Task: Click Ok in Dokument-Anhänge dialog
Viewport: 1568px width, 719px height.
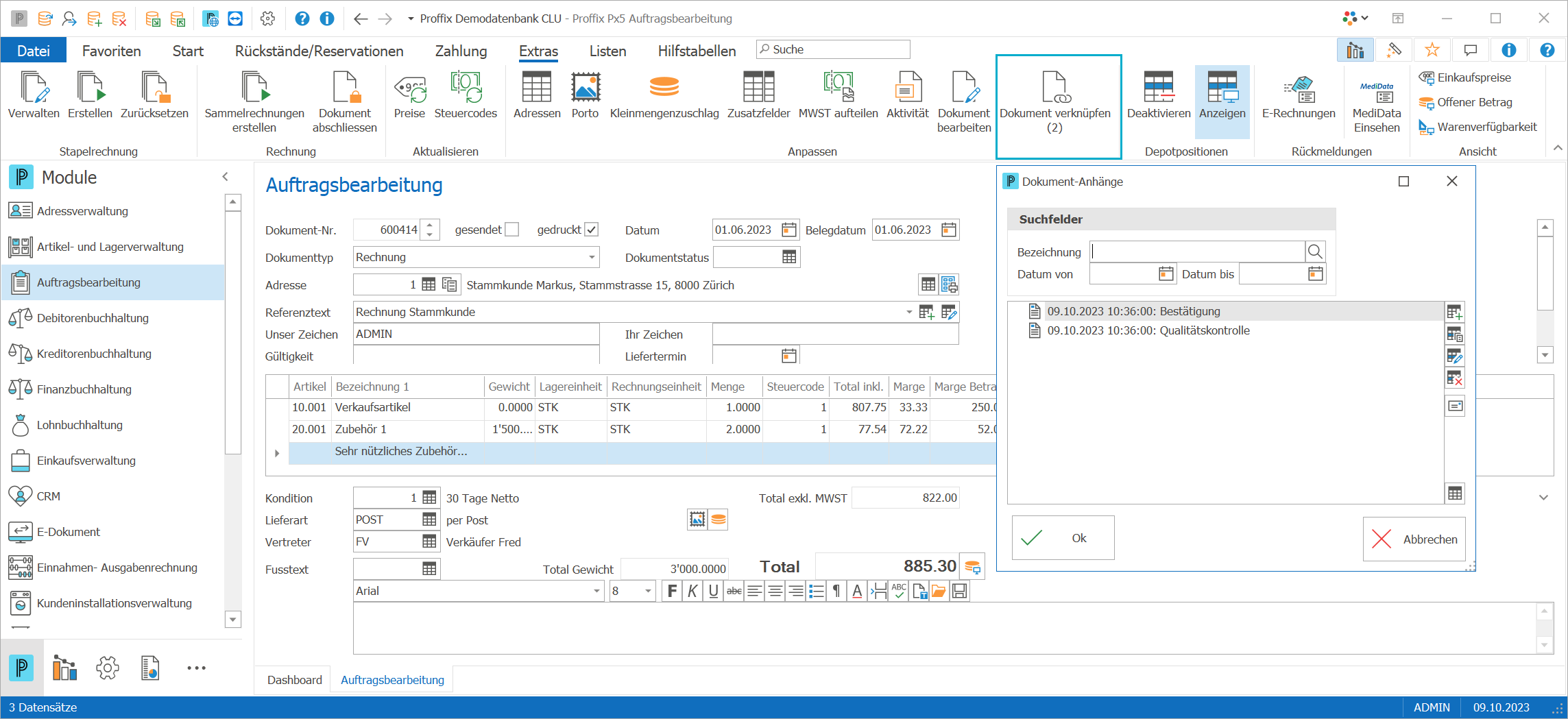Action: click(x=1063, y=538)
